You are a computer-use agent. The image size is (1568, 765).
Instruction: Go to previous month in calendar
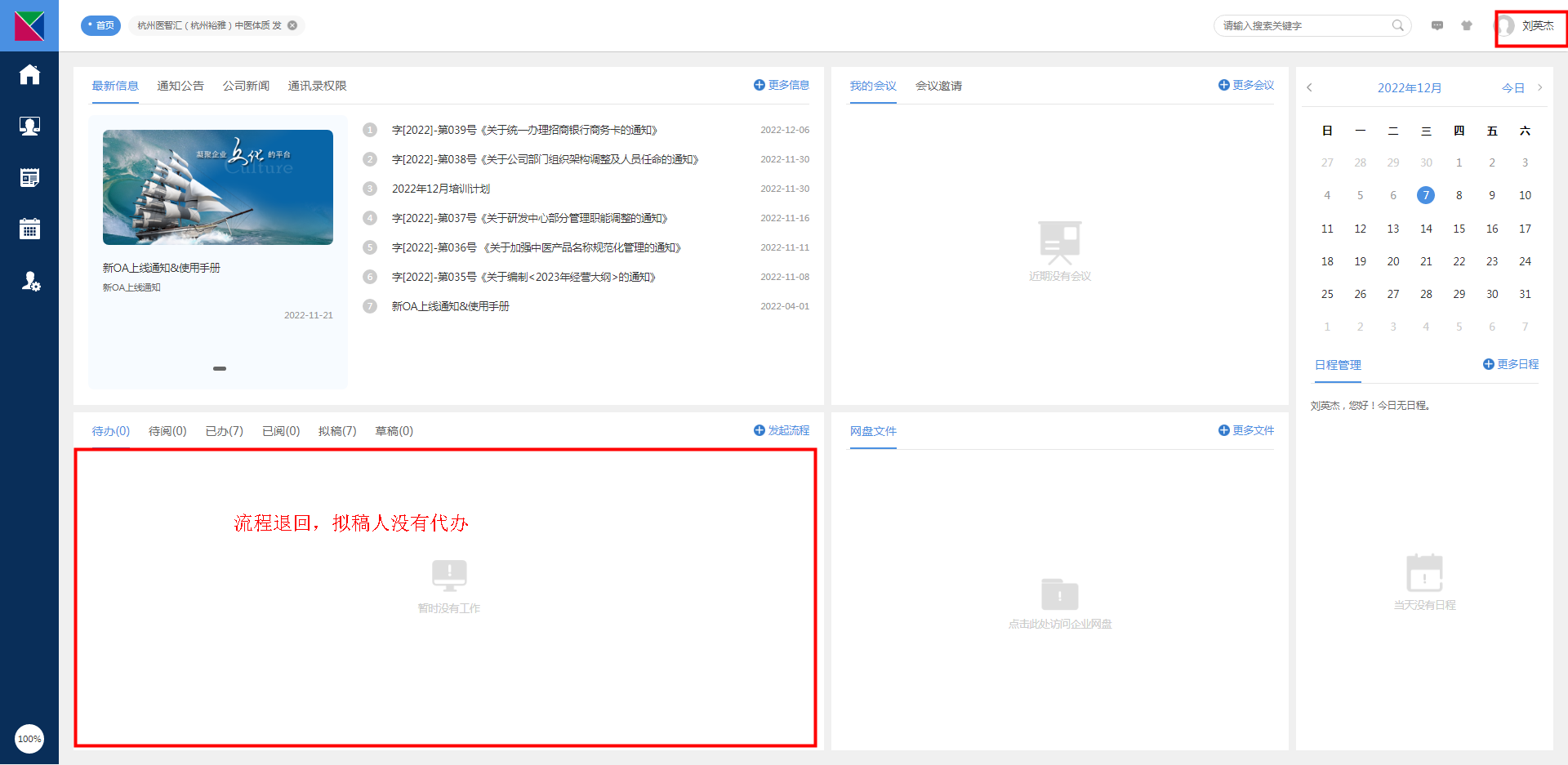pyautogui.click(x=1309, y=87)
